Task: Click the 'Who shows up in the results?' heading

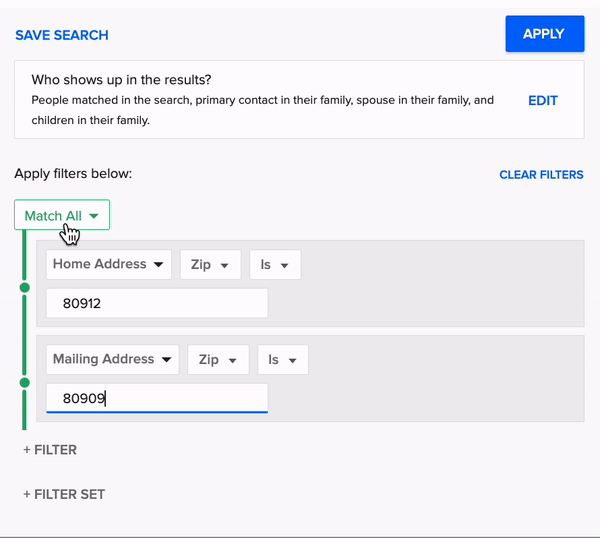Action: (128, 79)
